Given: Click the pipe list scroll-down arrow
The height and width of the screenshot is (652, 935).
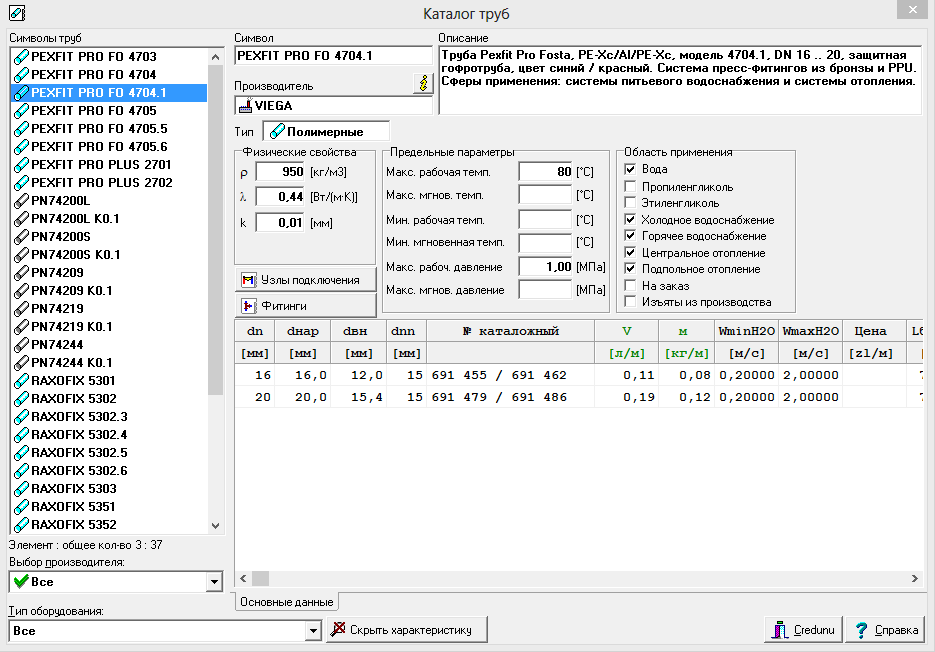Looking at the screenshot, I should tap(215, 526).
